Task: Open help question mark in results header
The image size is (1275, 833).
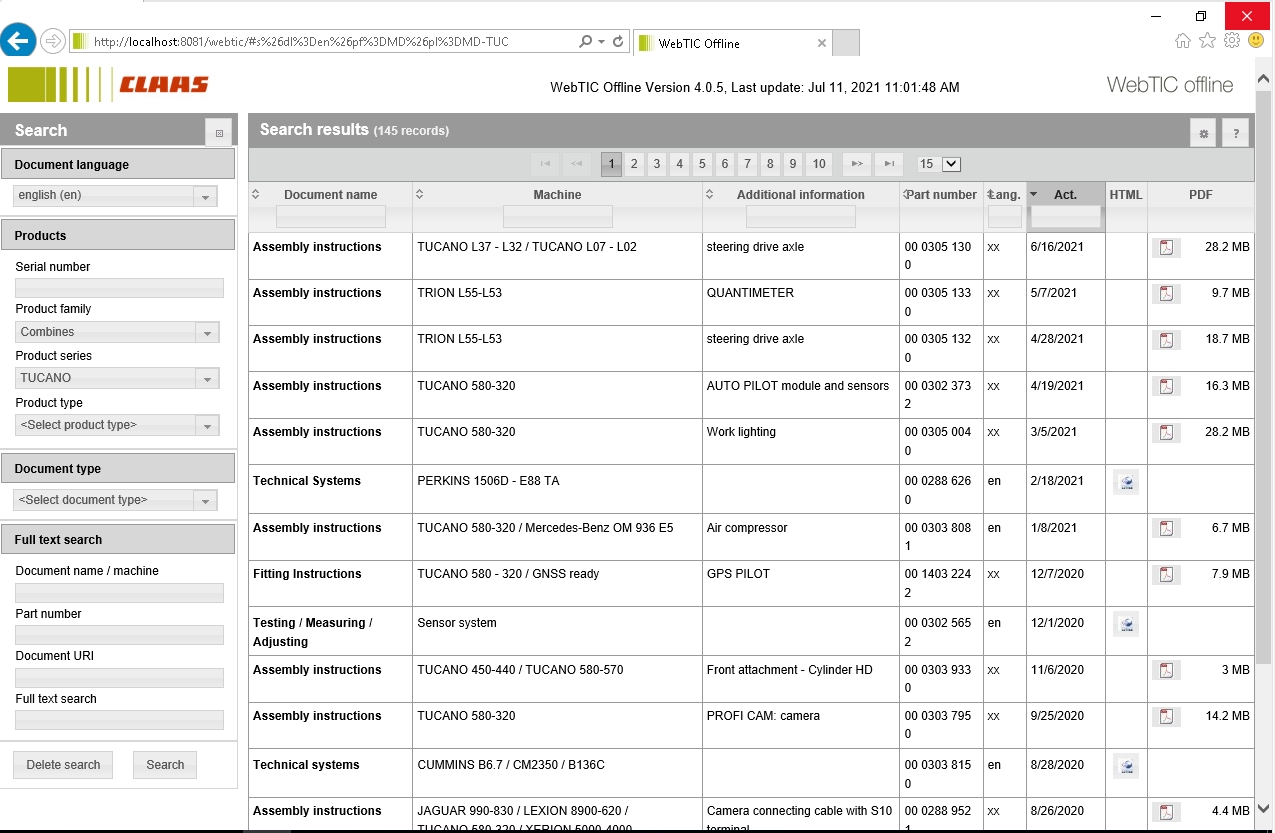Action: [1235, 133]
